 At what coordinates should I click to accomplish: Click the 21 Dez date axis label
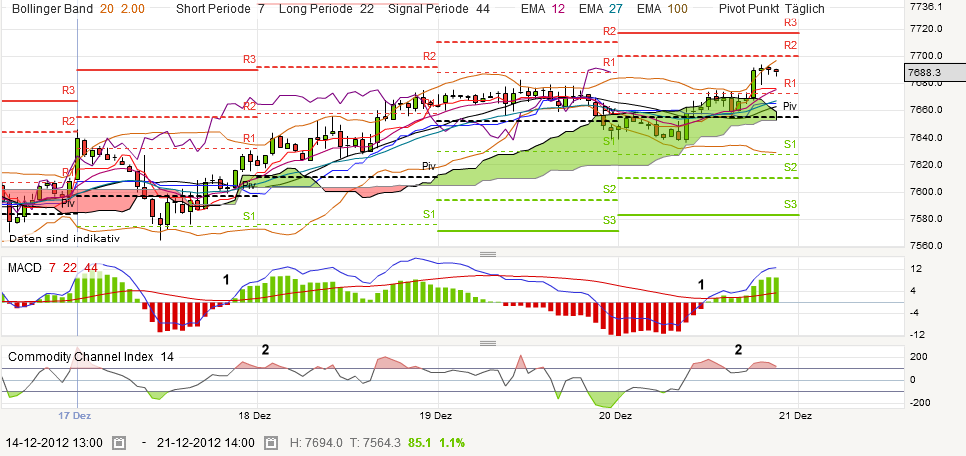[x=795, y=415]
